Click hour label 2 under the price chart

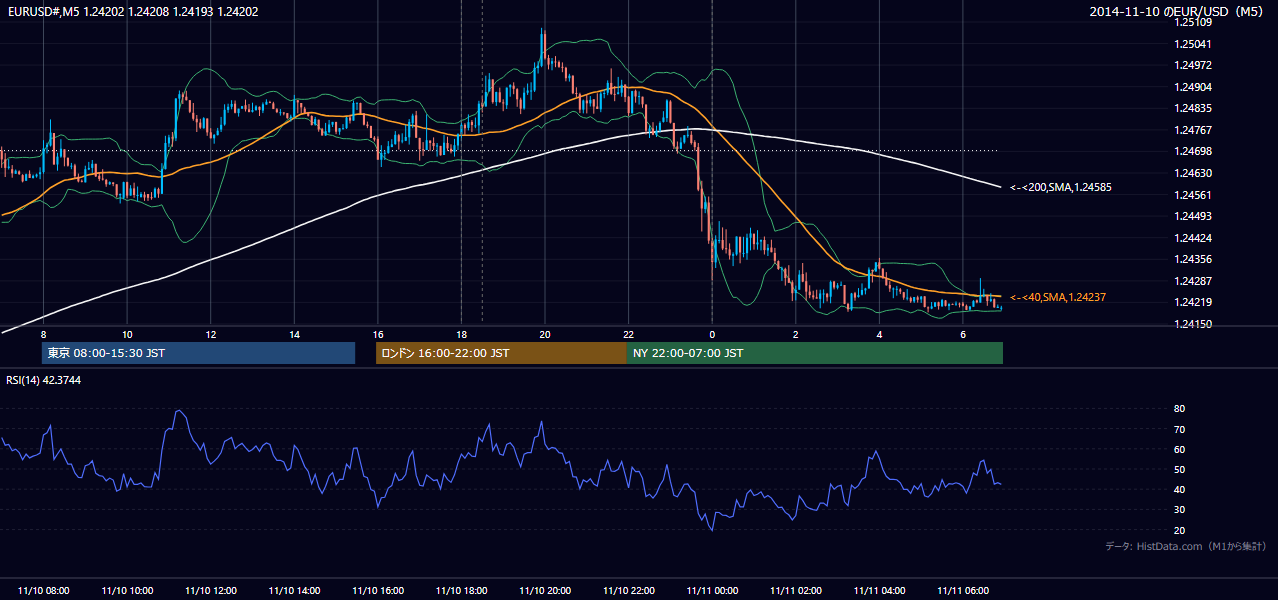click(795, 334)
